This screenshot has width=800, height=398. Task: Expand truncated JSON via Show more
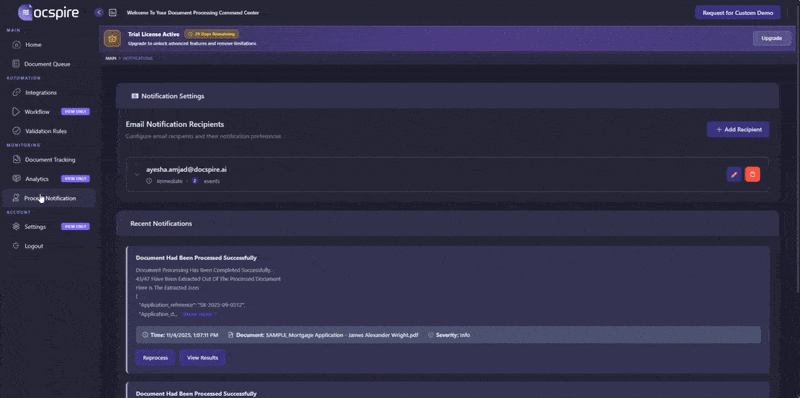point(200,314)
